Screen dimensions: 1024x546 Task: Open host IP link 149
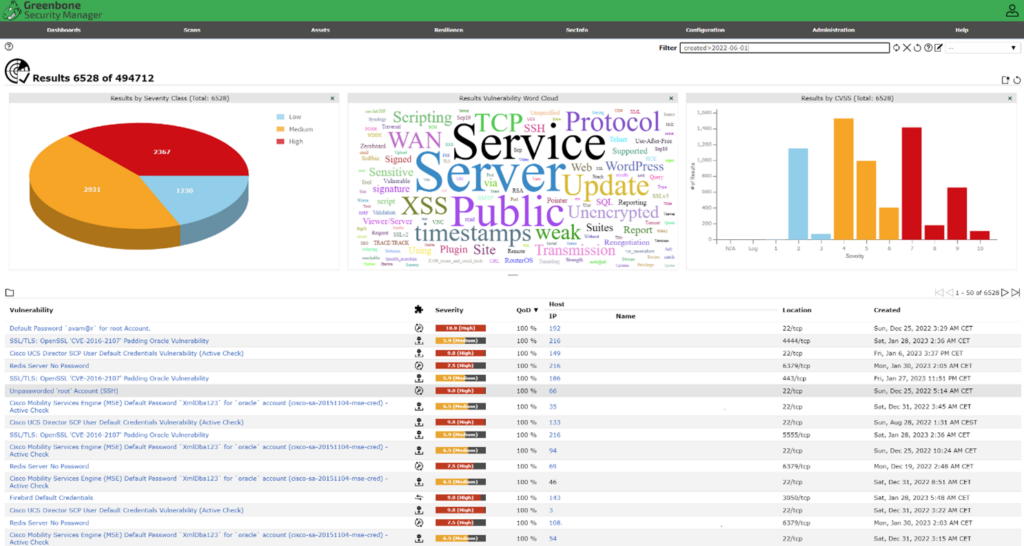(554, 353)
